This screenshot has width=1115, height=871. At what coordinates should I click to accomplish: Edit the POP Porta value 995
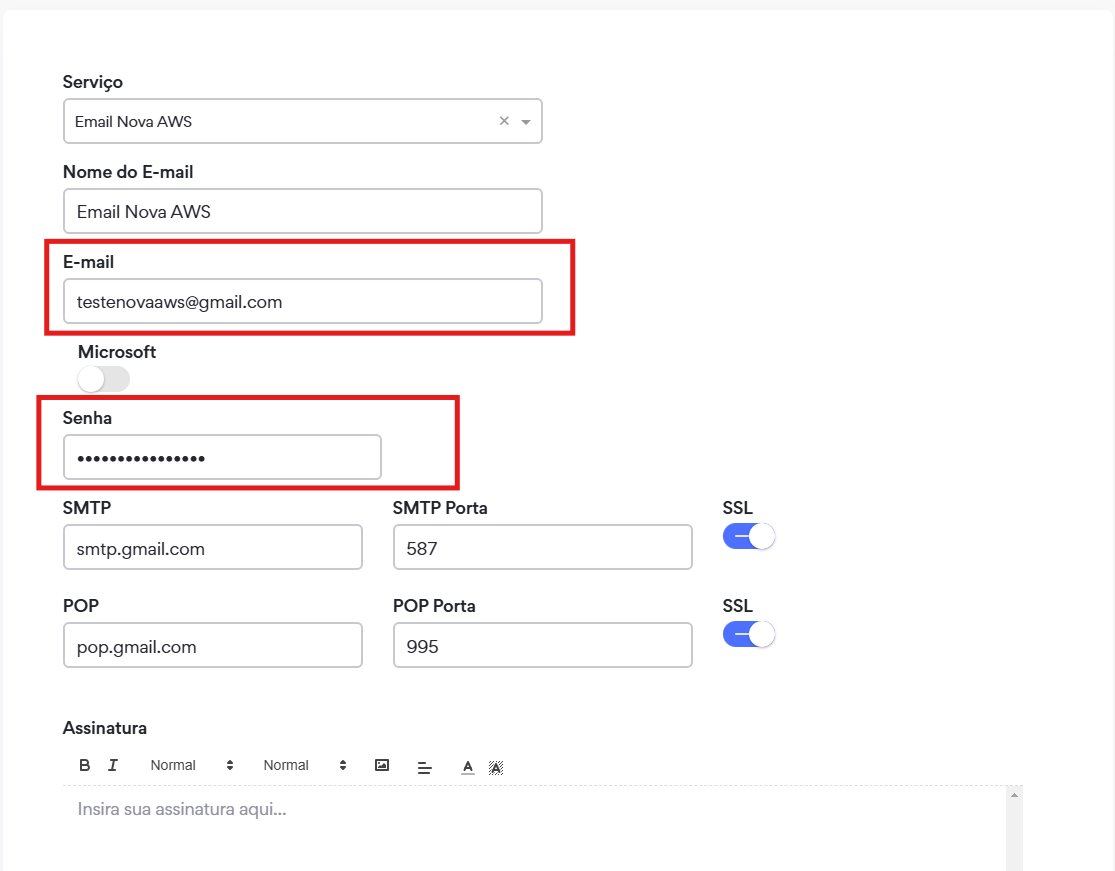tap(542, 645)
